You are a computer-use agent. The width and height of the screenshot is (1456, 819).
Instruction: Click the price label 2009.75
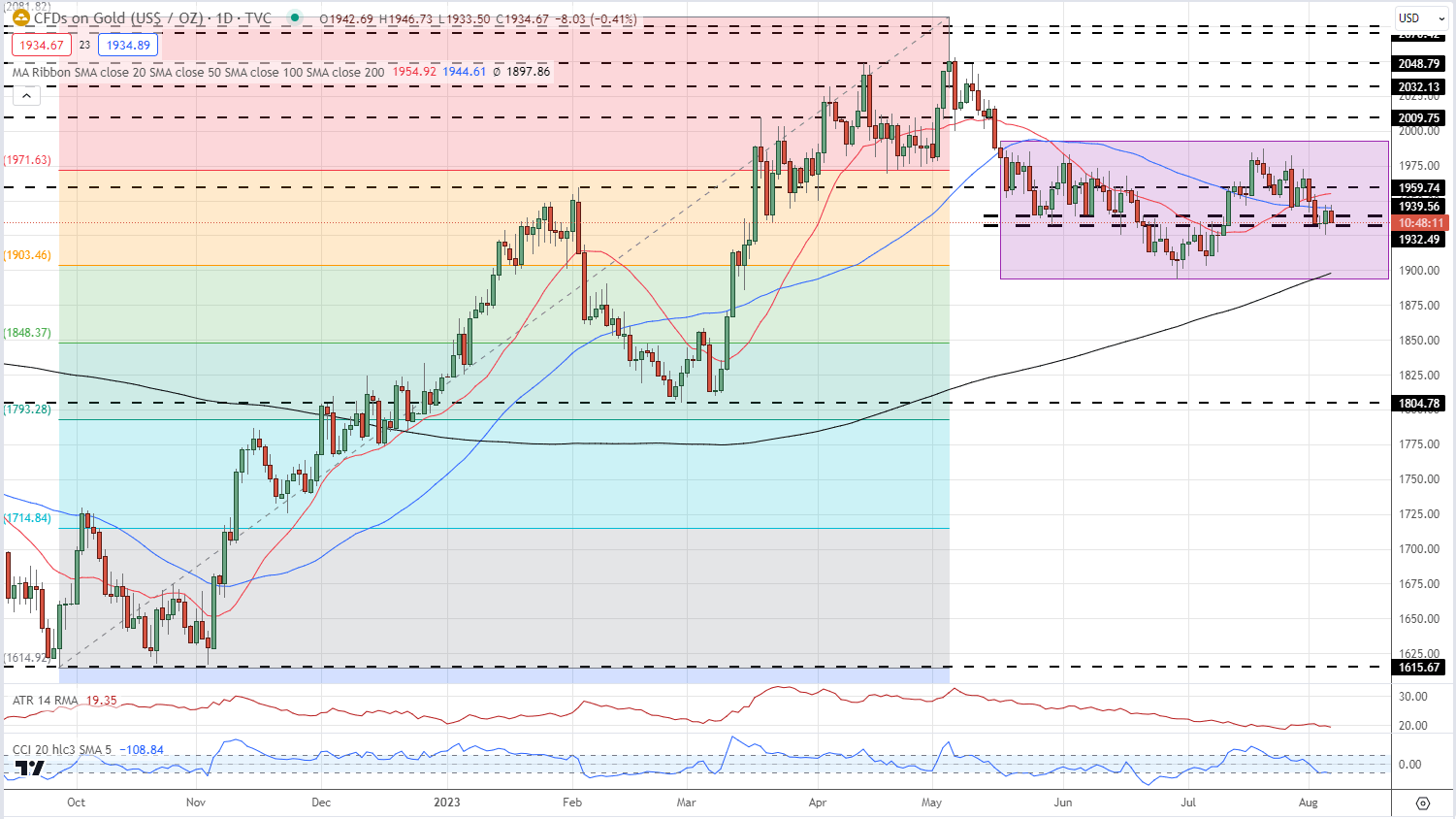(1418, 118)
